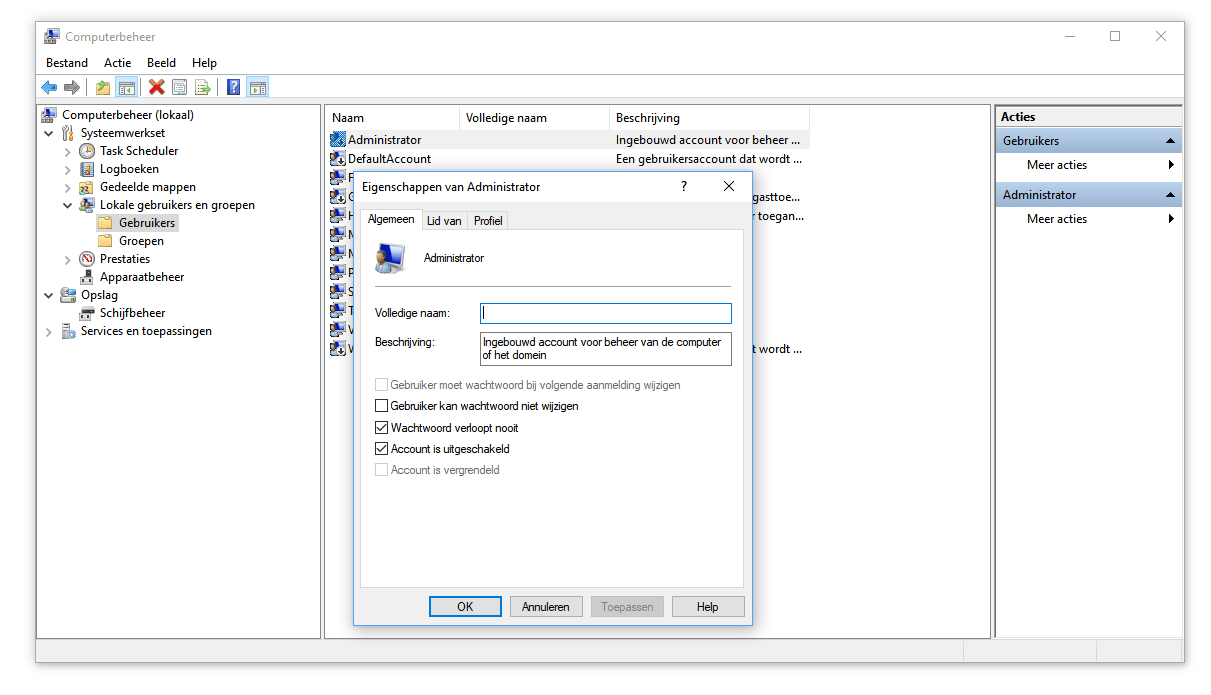Viewport: 1211px width, 695px height.
Task: Click the forward navigation arrow icon
Action: point(72,87)
